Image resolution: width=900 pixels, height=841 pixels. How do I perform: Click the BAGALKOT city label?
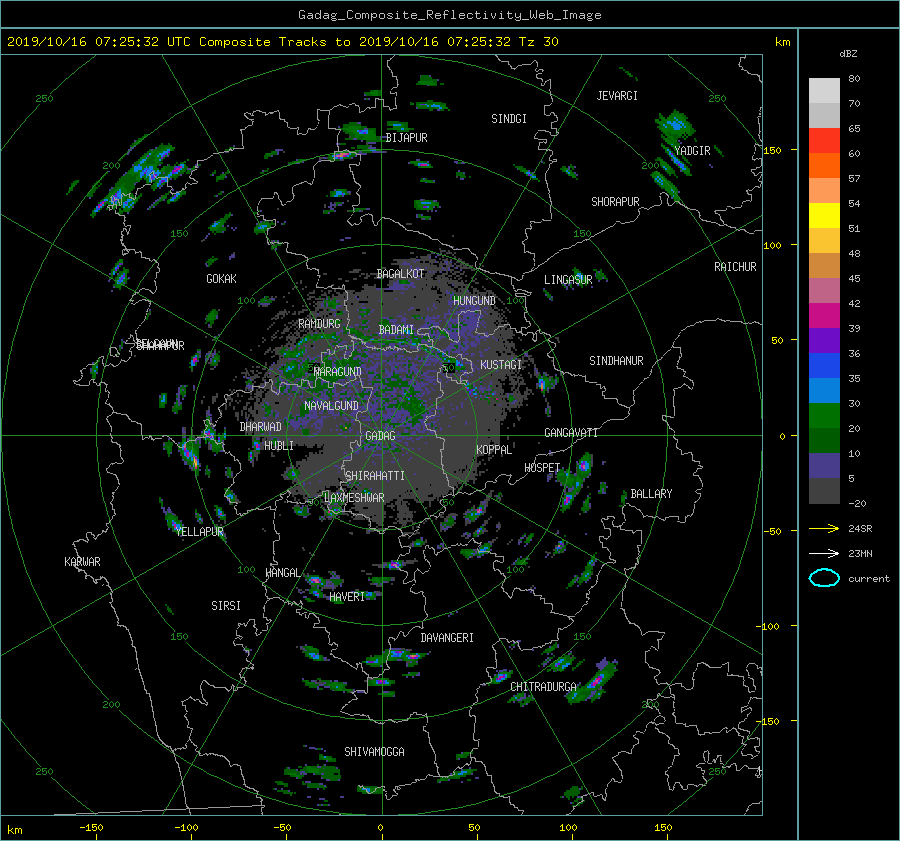tap(400, 274)
